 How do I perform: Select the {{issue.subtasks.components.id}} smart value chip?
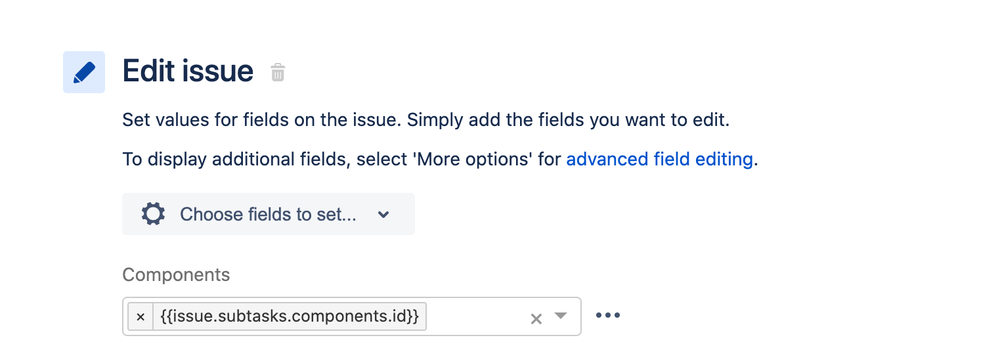[290, 316]
